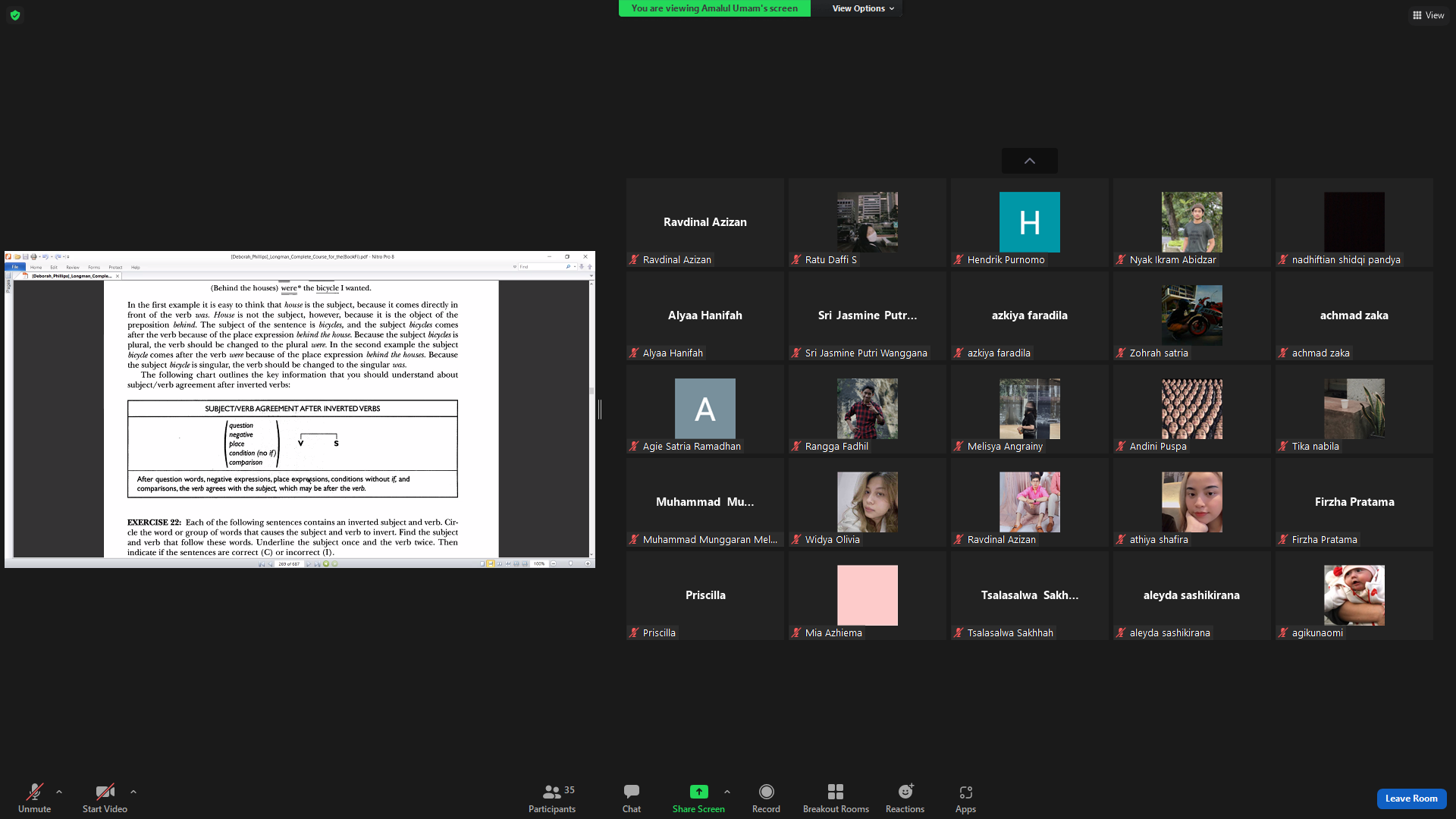Select the letter H avatar of Hendrik Purnomo

coord(1030,222)
